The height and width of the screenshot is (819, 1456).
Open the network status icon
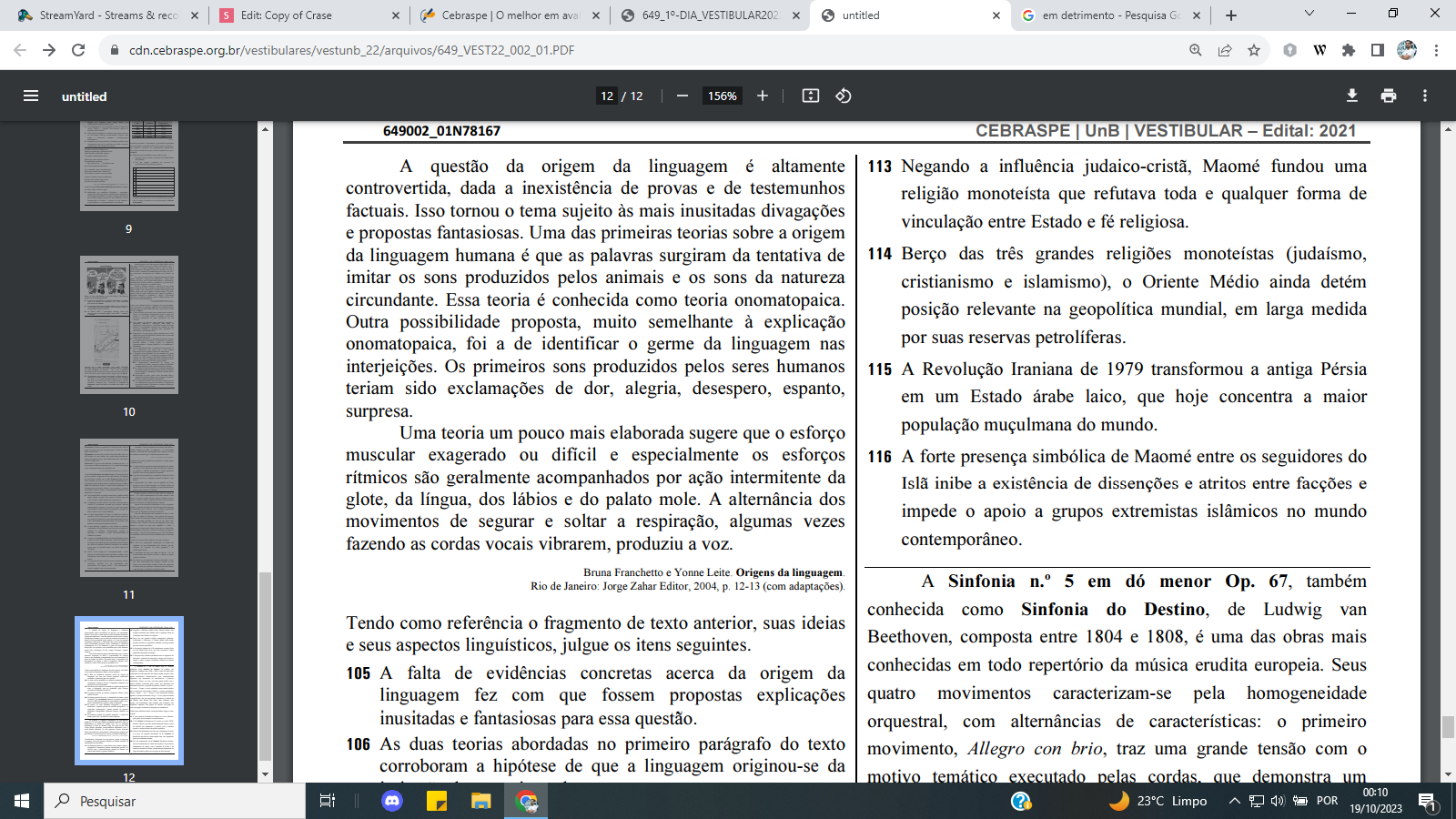point(1256,801)
